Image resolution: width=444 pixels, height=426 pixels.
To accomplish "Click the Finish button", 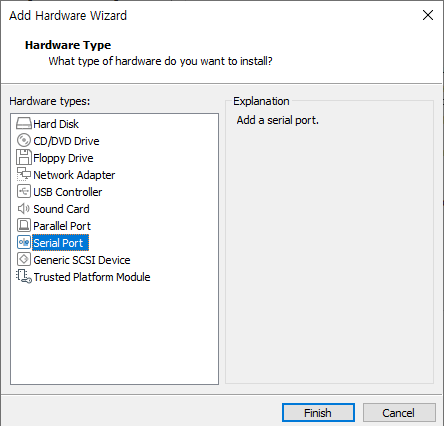I will (318, 413).
